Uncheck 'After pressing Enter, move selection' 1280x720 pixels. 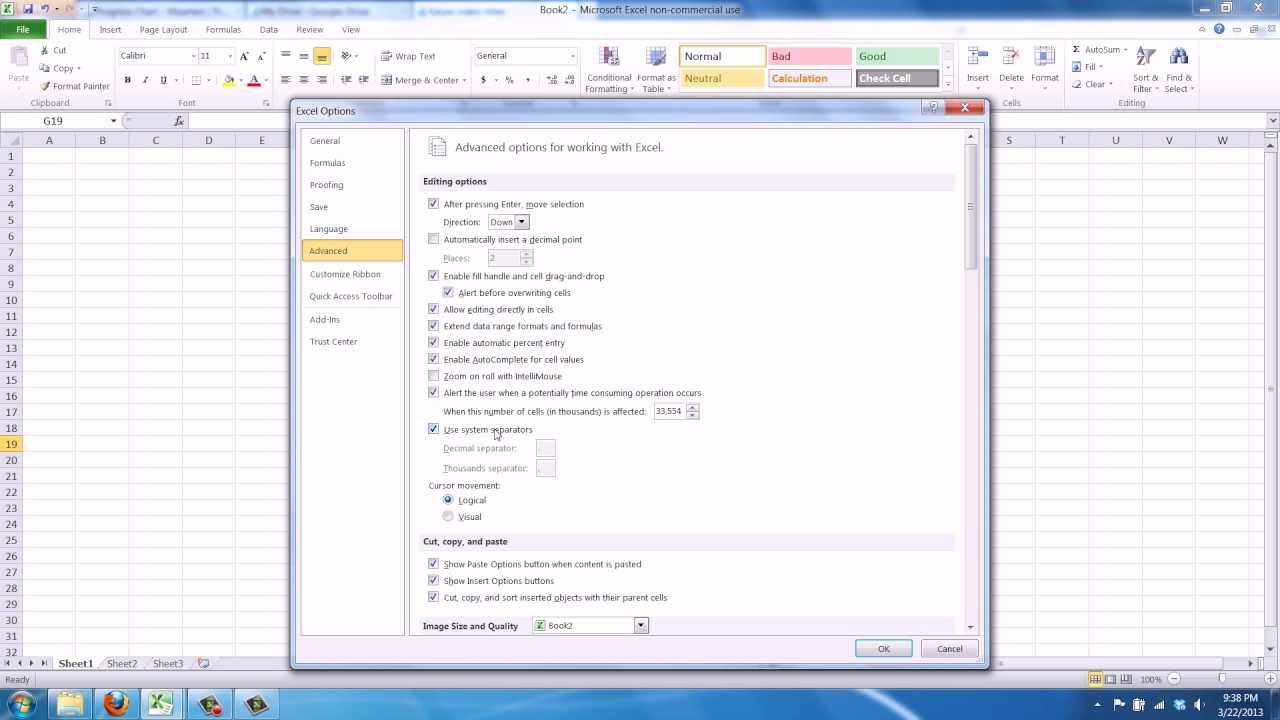[433, 204]
